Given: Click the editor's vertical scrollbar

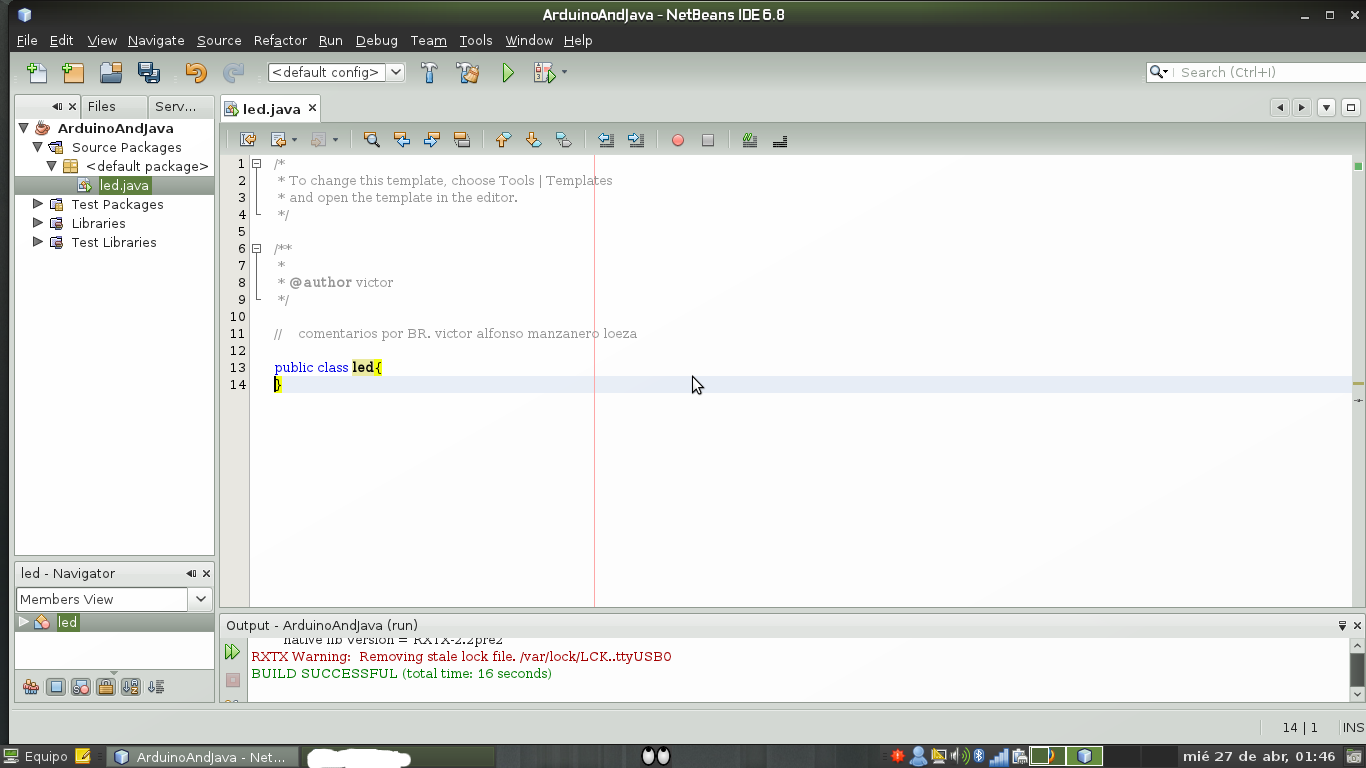Looking at the screenshot, I should coord(1357,300).
